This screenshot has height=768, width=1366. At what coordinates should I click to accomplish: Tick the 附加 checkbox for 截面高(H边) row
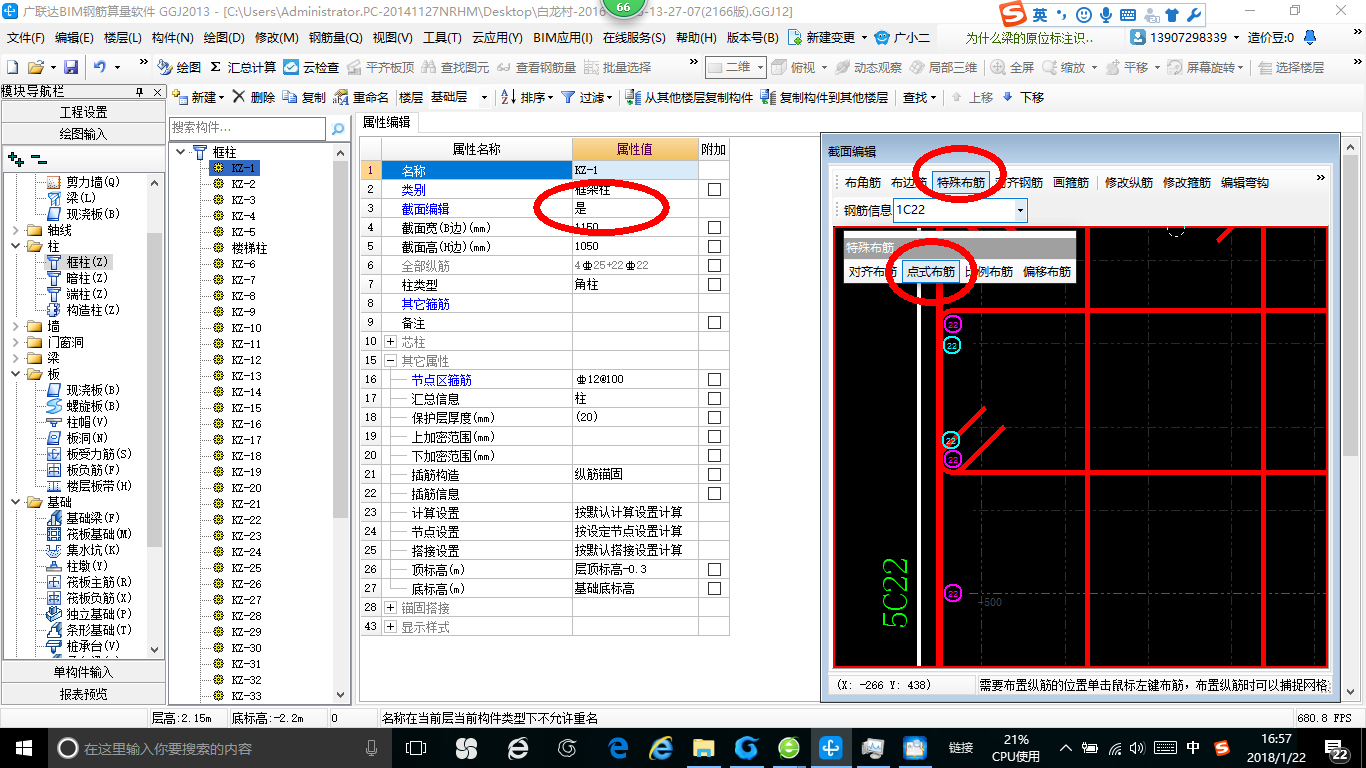coord(714,247)
